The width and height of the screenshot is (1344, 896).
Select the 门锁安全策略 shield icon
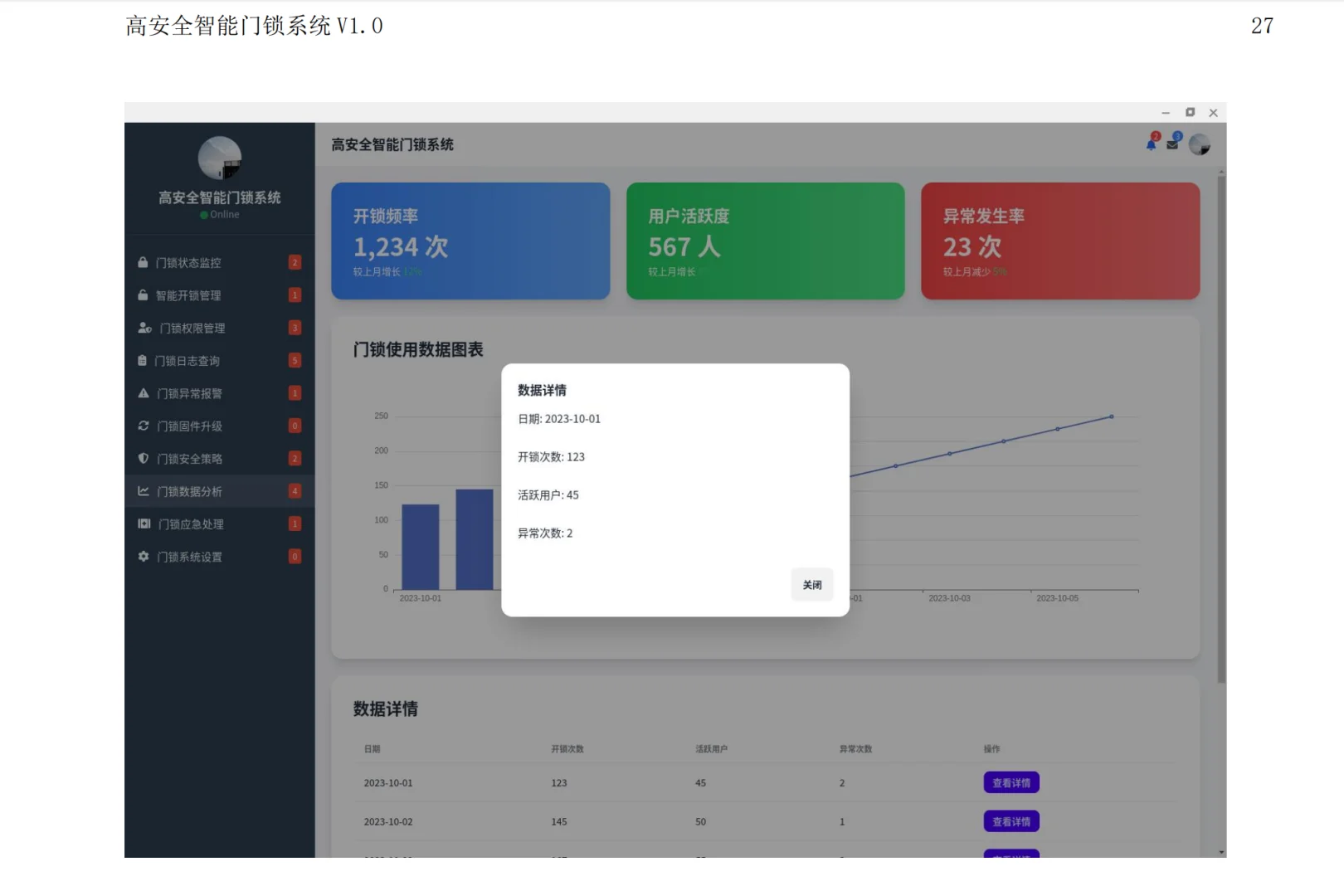[143, 458]
